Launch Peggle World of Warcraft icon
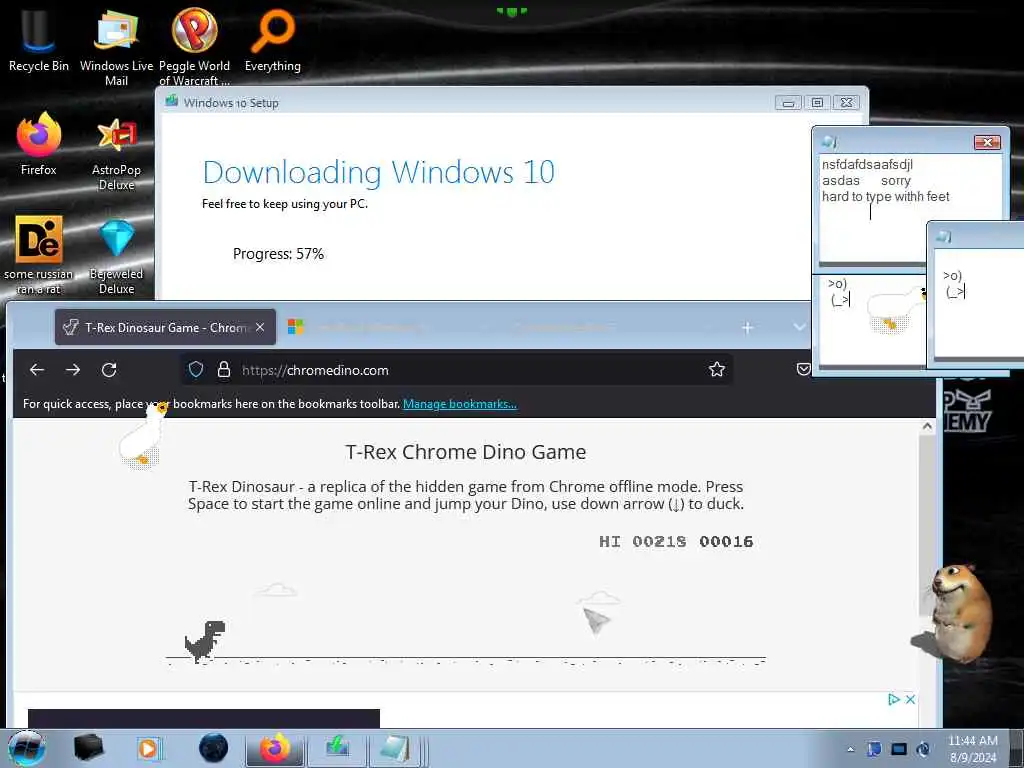Viewport: 1024px width, 768px height. [194, 47]
